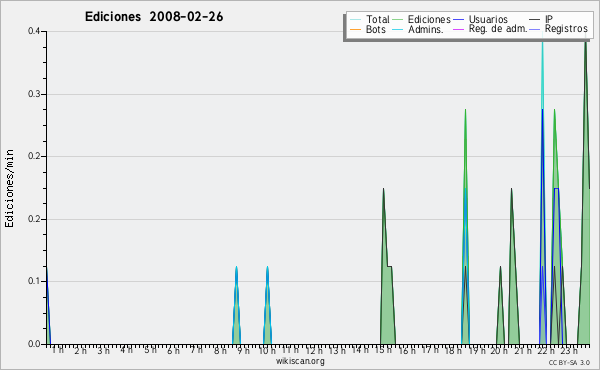Viewport: 600px width, 370px height.
Task: Click the Usuarios legend label
Action: pos(488,19)
